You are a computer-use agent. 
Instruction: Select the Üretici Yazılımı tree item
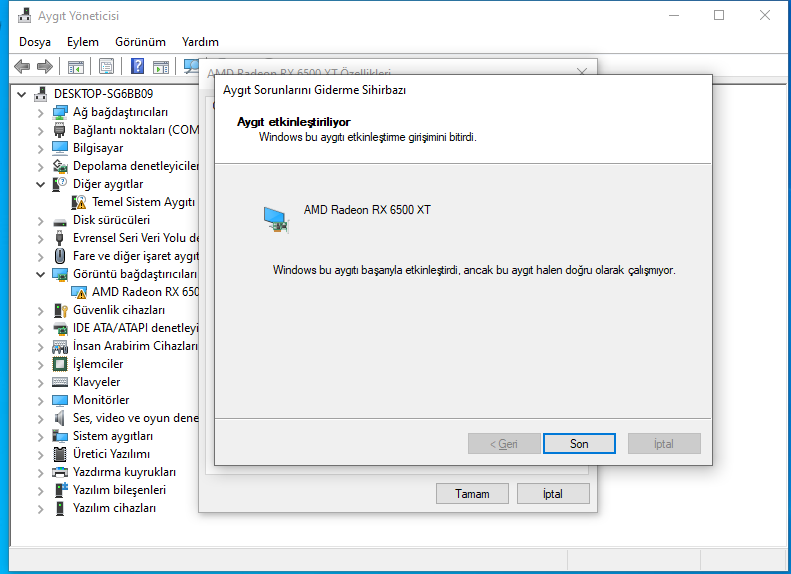[111, 454]
